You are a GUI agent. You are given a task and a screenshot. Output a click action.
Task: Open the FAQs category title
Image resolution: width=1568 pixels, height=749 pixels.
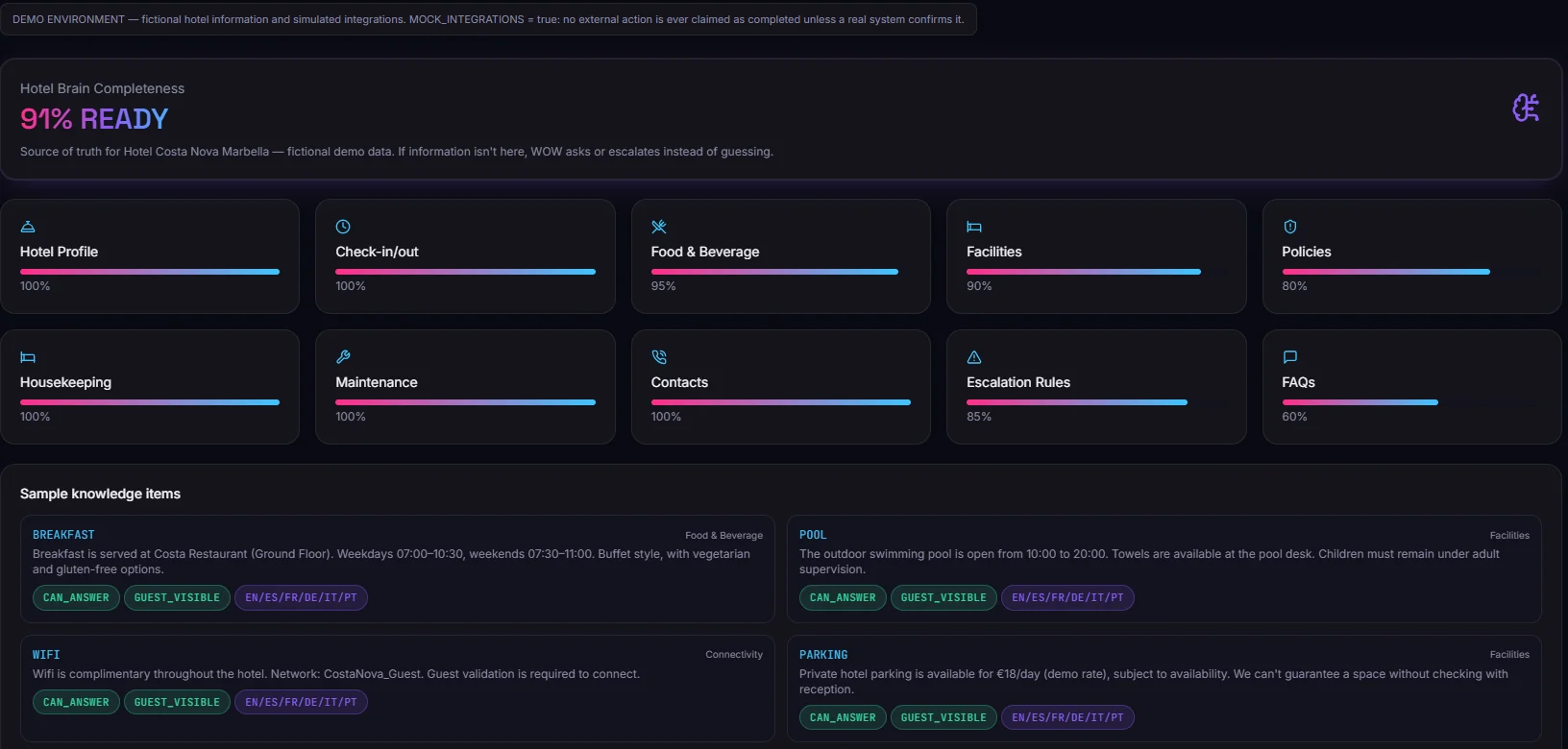[x=1298, y=382]
